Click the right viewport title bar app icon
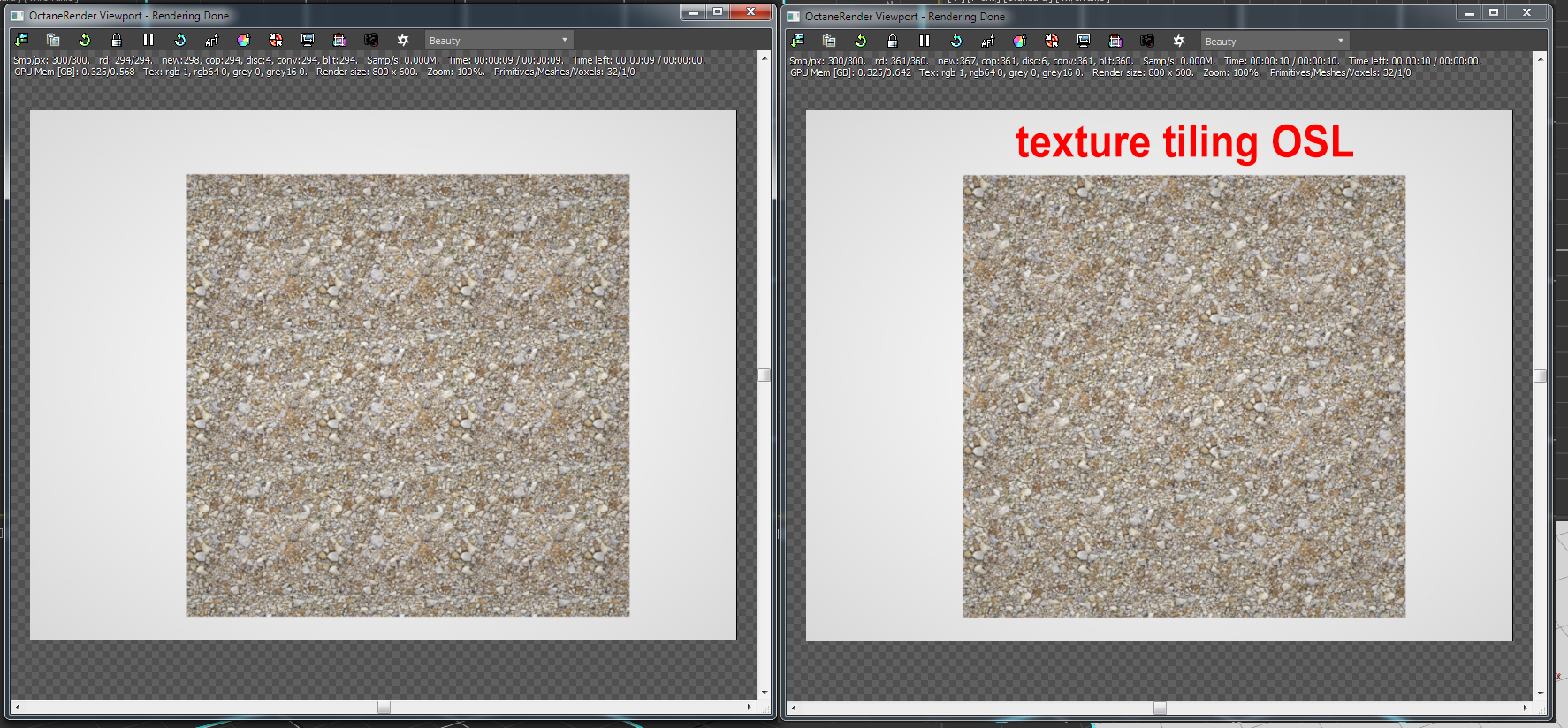This screenshot has height=728, width=1568. 793,17
